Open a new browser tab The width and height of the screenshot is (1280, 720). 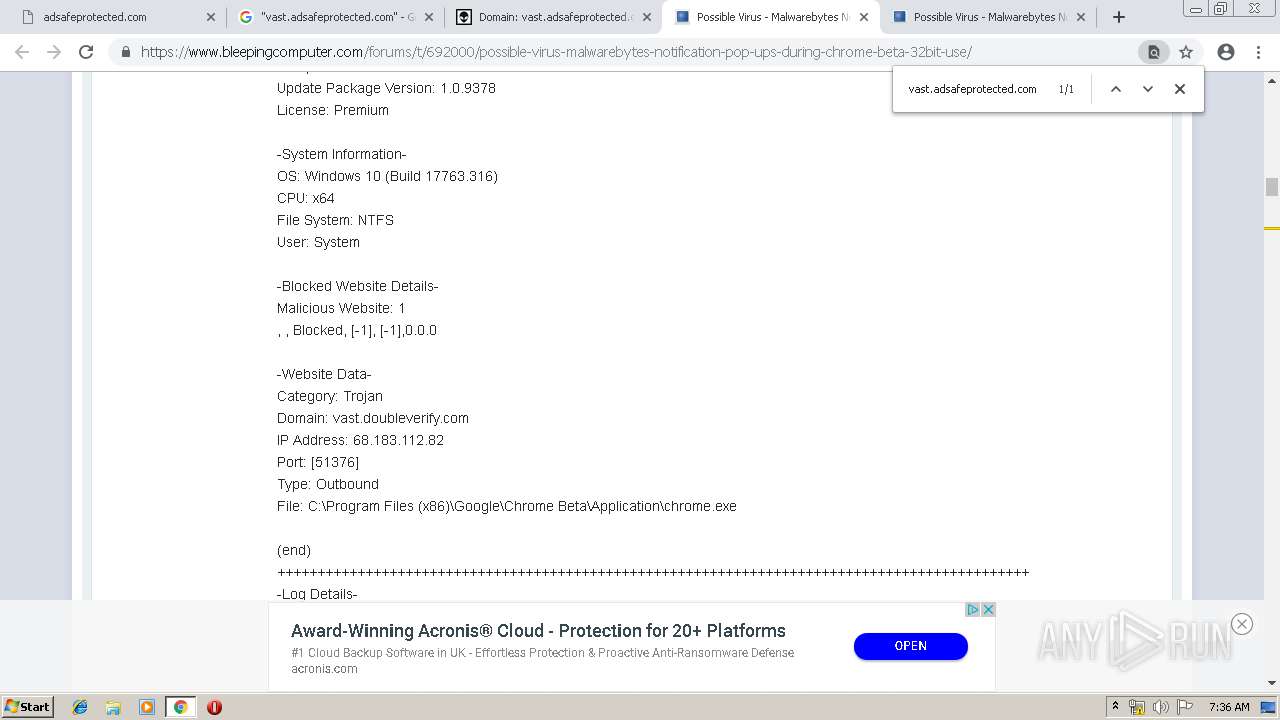click(x=1119, y=17)
